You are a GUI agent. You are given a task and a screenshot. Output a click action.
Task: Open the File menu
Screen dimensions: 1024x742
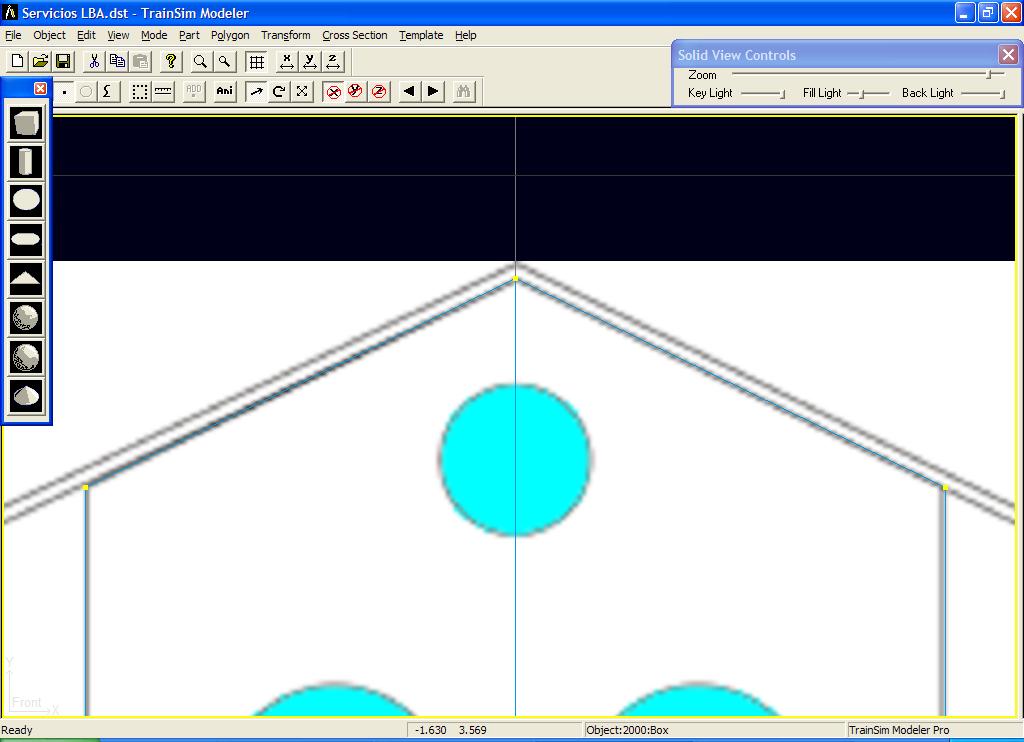pos(13,35)
